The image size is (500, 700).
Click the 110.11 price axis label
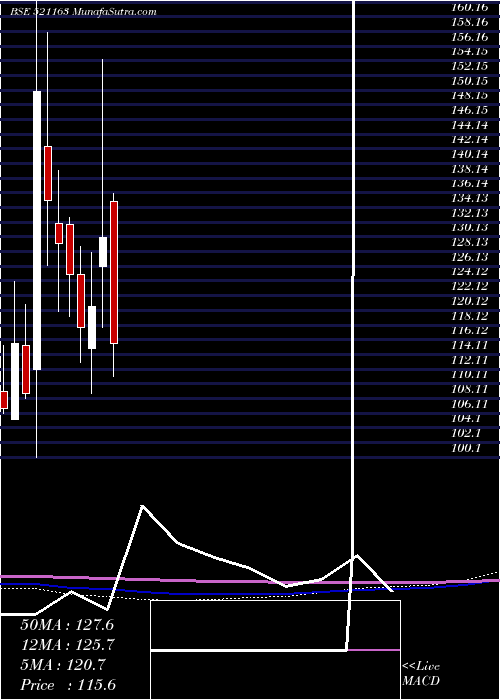pyautogui.click(x=472, y=374)
